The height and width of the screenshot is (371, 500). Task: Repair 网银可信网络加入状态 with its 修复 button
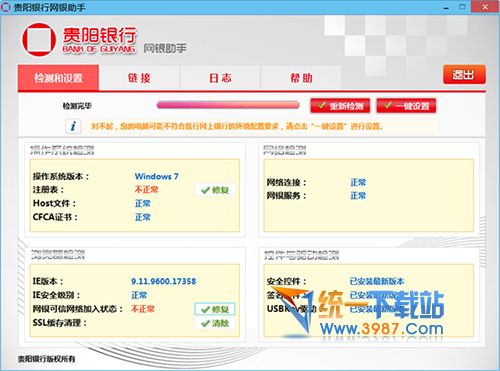(215, 309)
